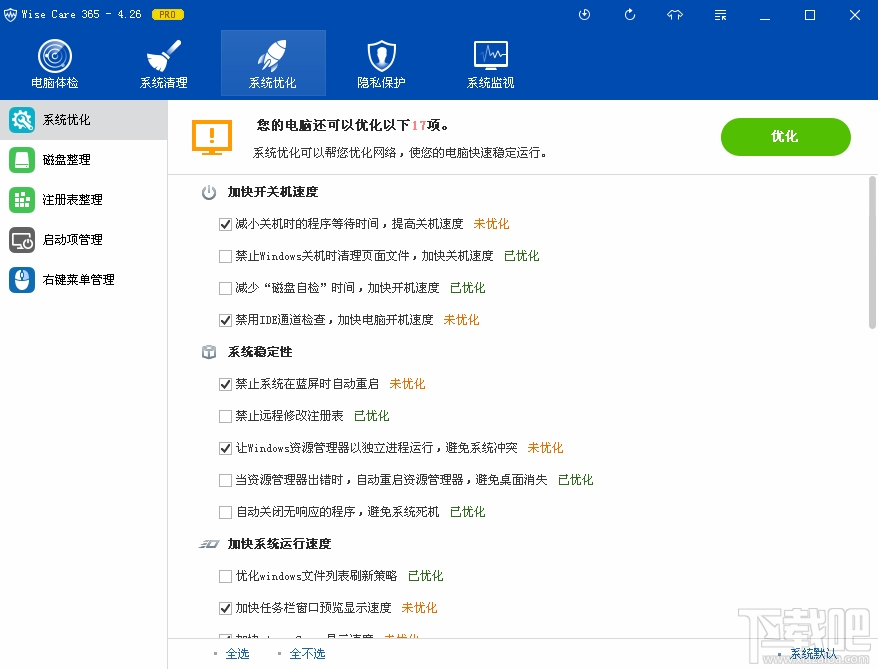Click the skin shirt icon in title bar
Viewport: 878px width, 669px height.
[675, 15]
